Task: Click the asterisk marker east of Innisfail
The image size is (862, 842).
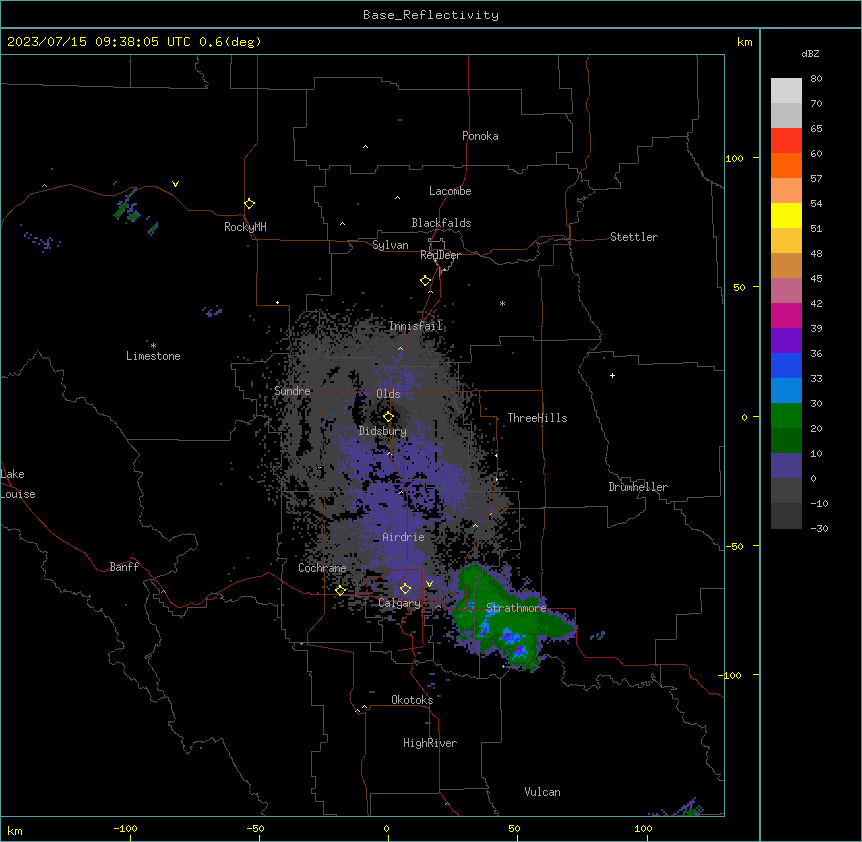Action: coord(502,304)
